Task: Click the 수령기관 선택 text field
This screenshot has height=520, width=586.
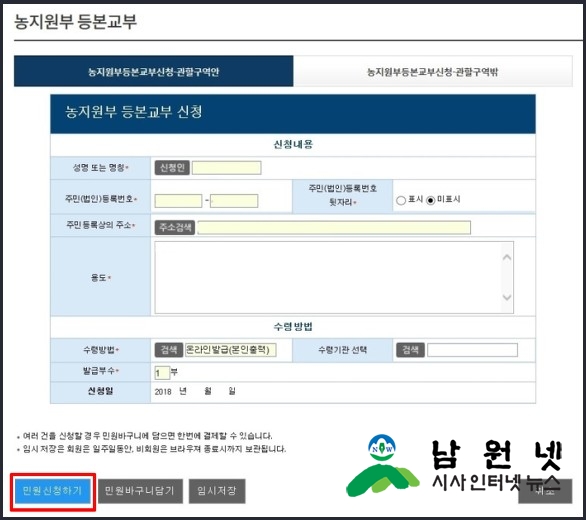Action: point(472,350)
